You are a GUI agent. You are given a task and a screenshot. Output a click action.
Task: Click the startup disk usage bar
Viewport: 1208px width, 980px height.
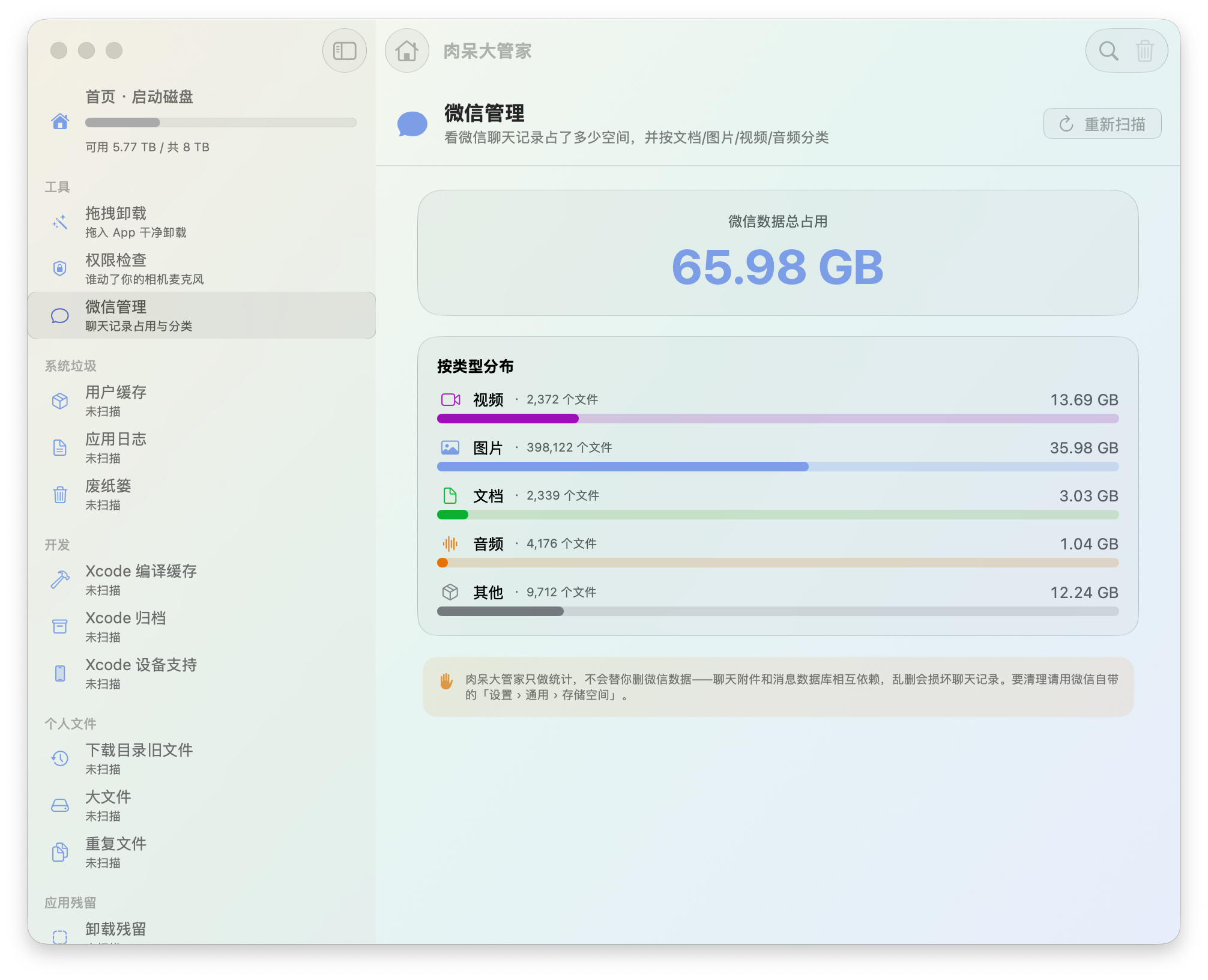pos(221,122)
